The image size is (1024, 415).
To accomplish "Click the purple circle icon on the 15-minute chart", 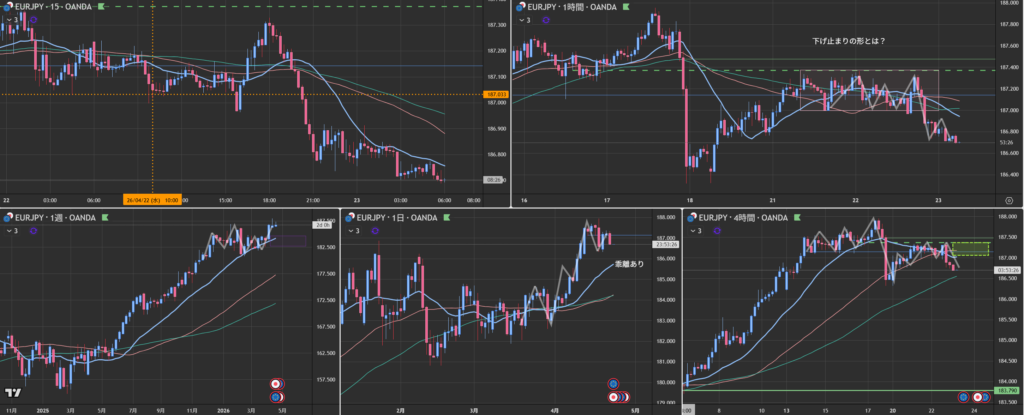I will [x=36, y=20].
